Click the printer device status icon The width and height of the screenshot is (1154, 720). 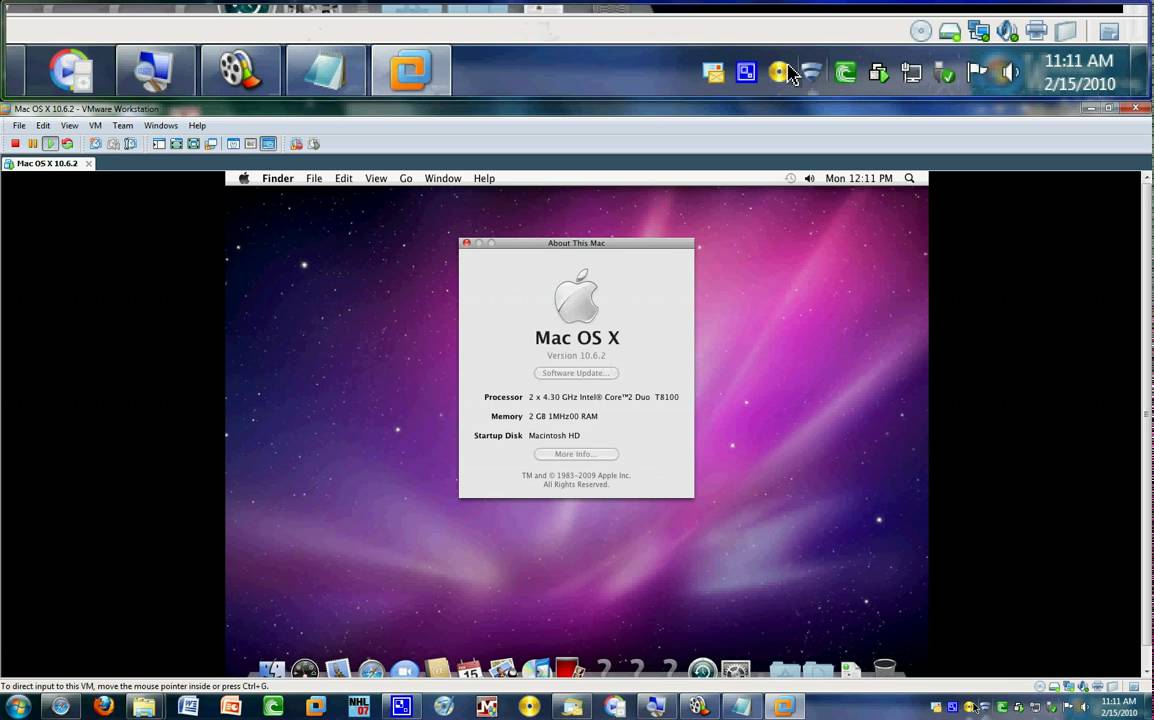pos(1100,686)
